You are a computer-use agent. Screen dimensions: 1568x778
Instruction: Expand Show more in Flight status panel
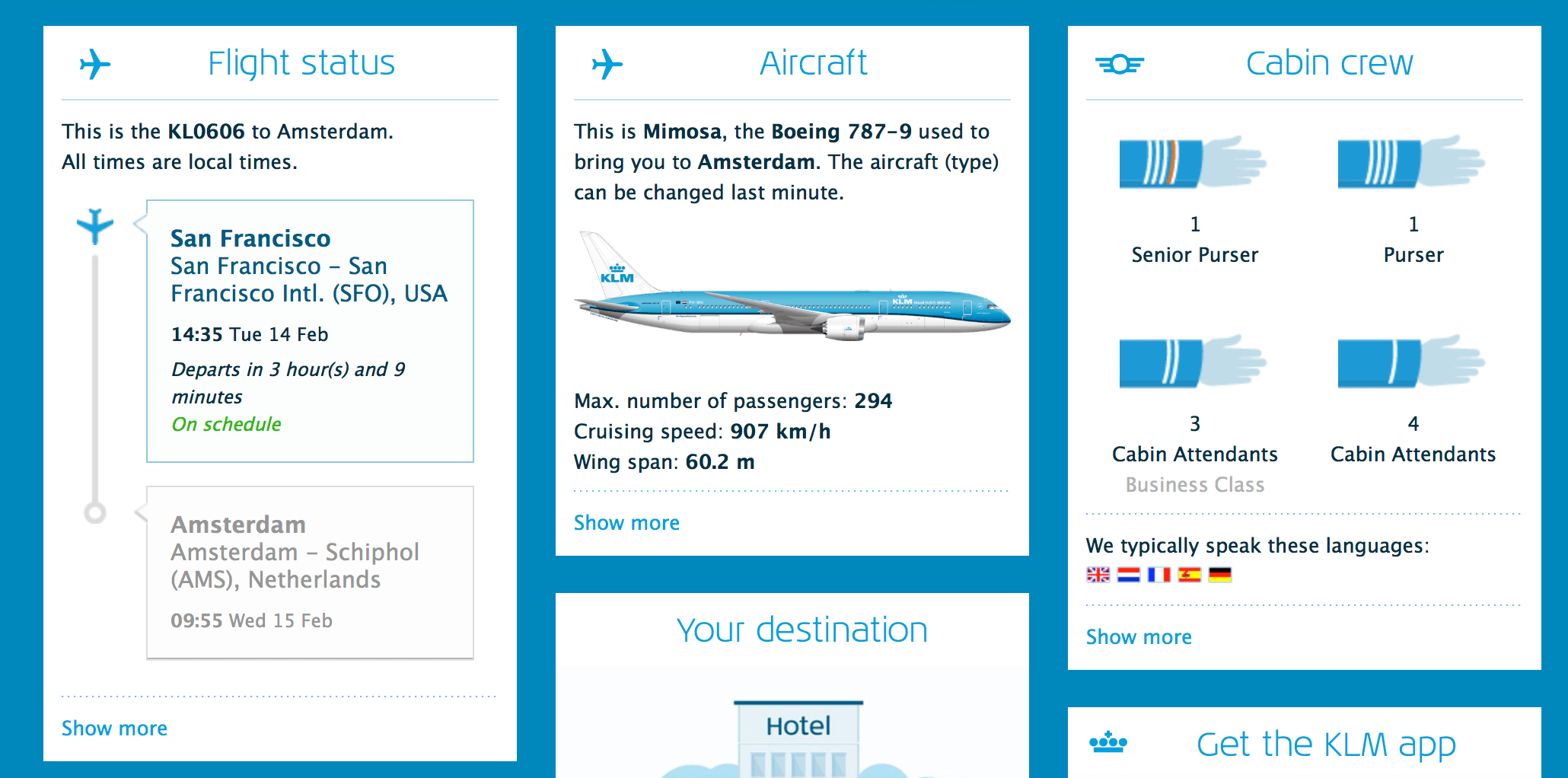click(x=113, y=729)
